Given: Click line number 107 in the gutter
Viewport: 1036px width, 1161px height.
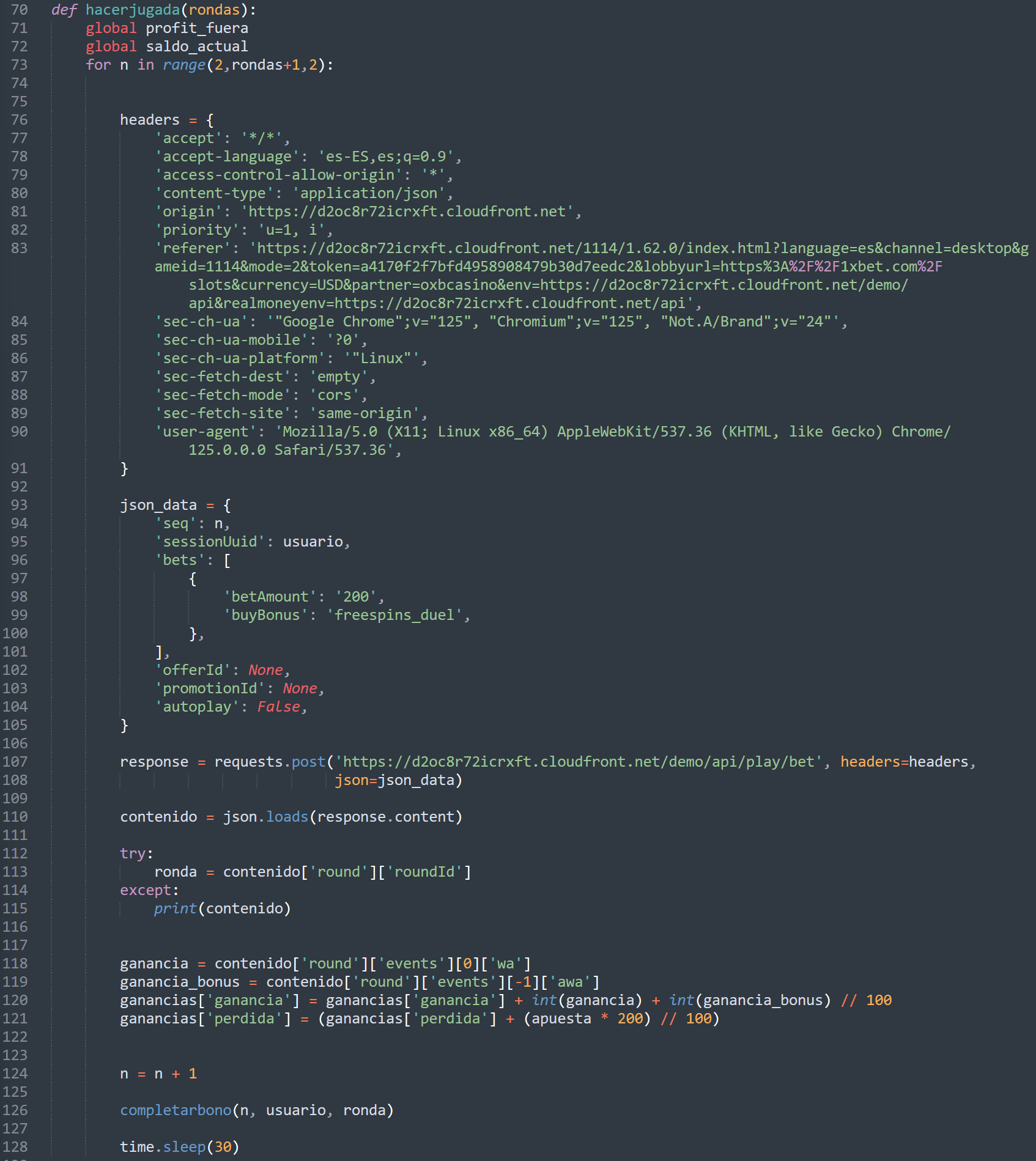Looking at the screenshot, I should 15,762.
